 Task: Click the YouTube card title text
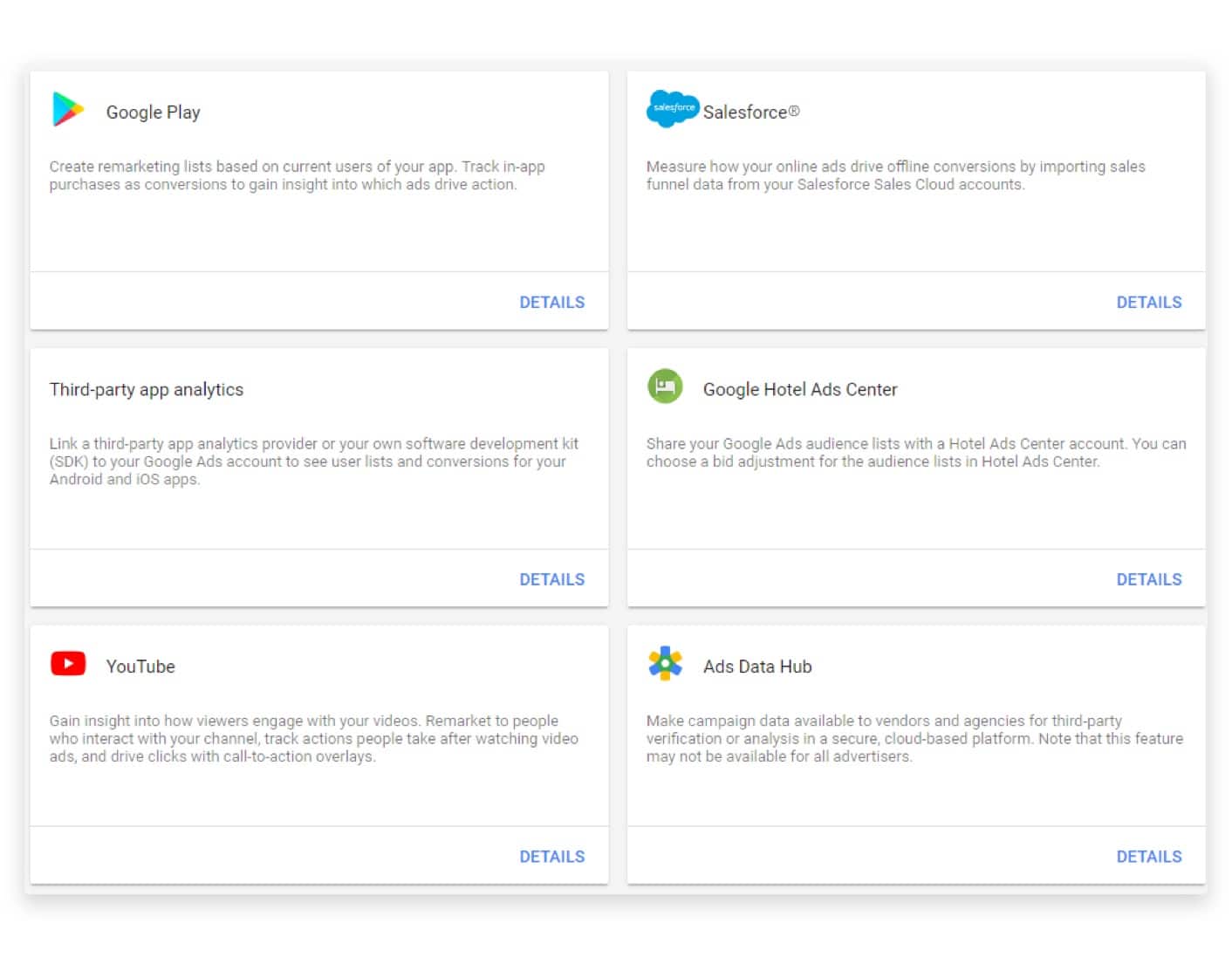[140, 667]
